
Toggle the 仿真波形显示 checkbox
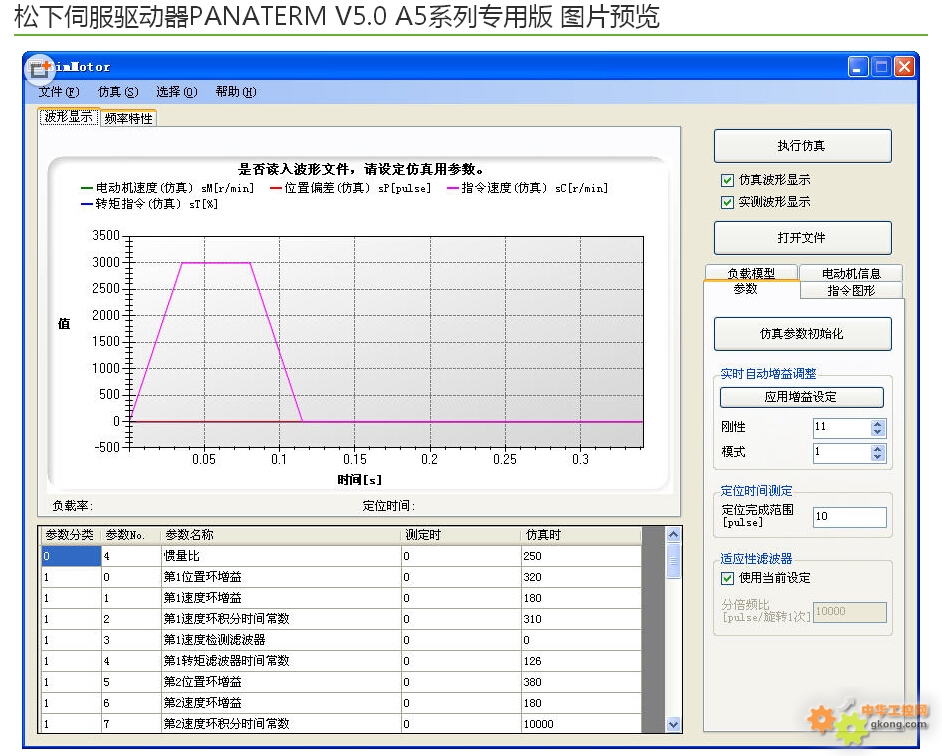pyautogui.click(x=727, y=180)
